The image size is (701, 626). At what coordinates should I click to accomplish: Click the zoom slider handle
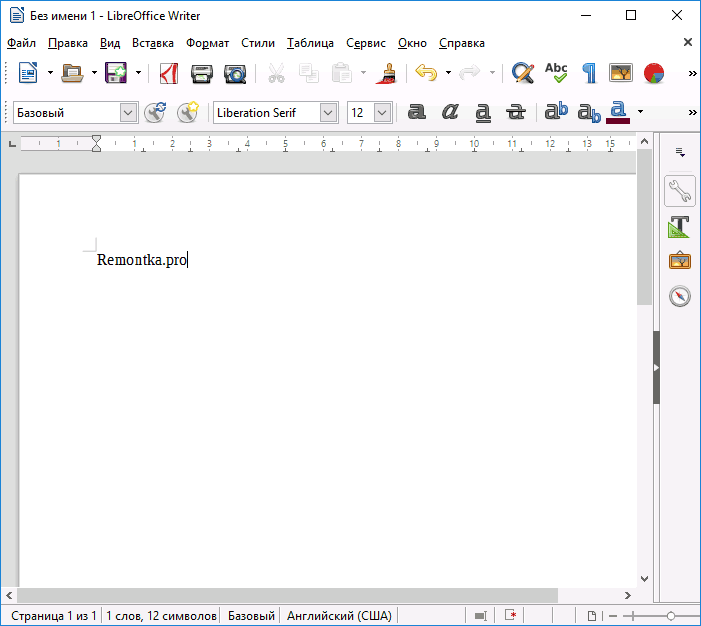click(x=670, y=616)
